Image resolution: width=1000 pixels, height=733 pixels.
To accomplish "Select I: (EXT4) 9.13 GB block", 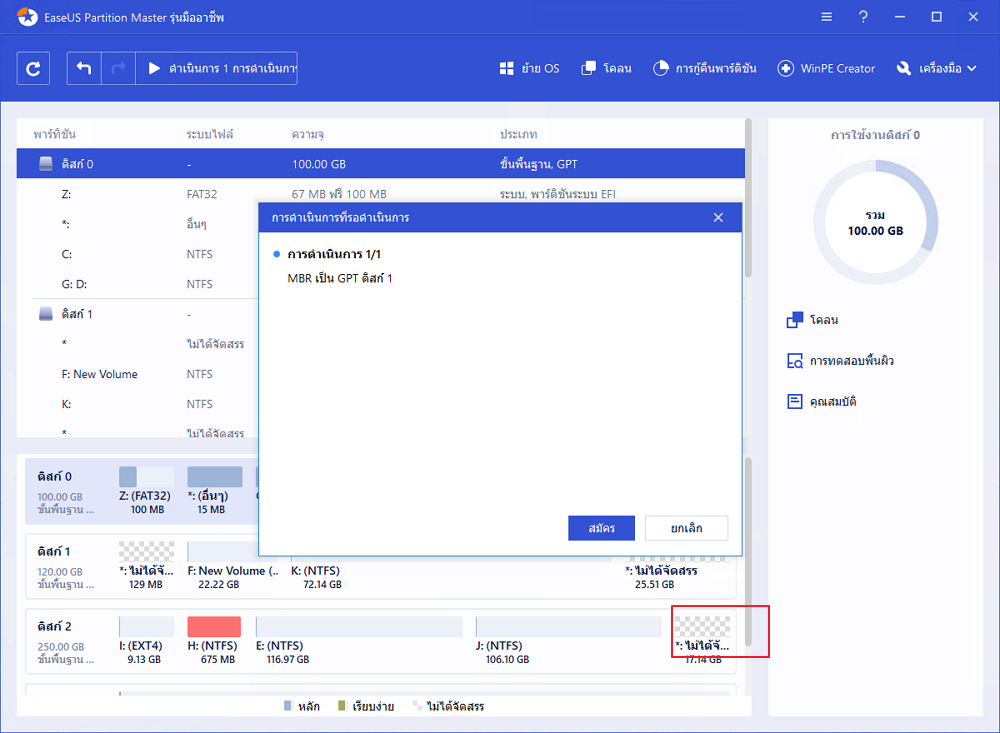I will coord(146,640).
